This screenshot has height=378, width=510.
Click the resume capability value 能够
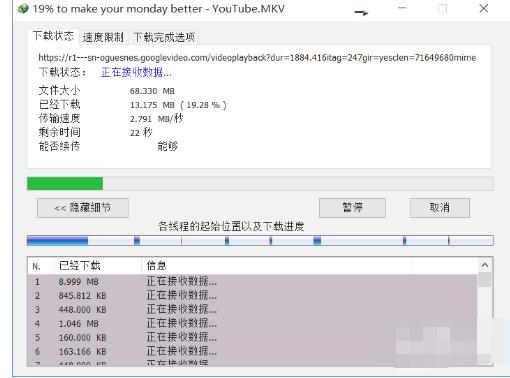168,146
